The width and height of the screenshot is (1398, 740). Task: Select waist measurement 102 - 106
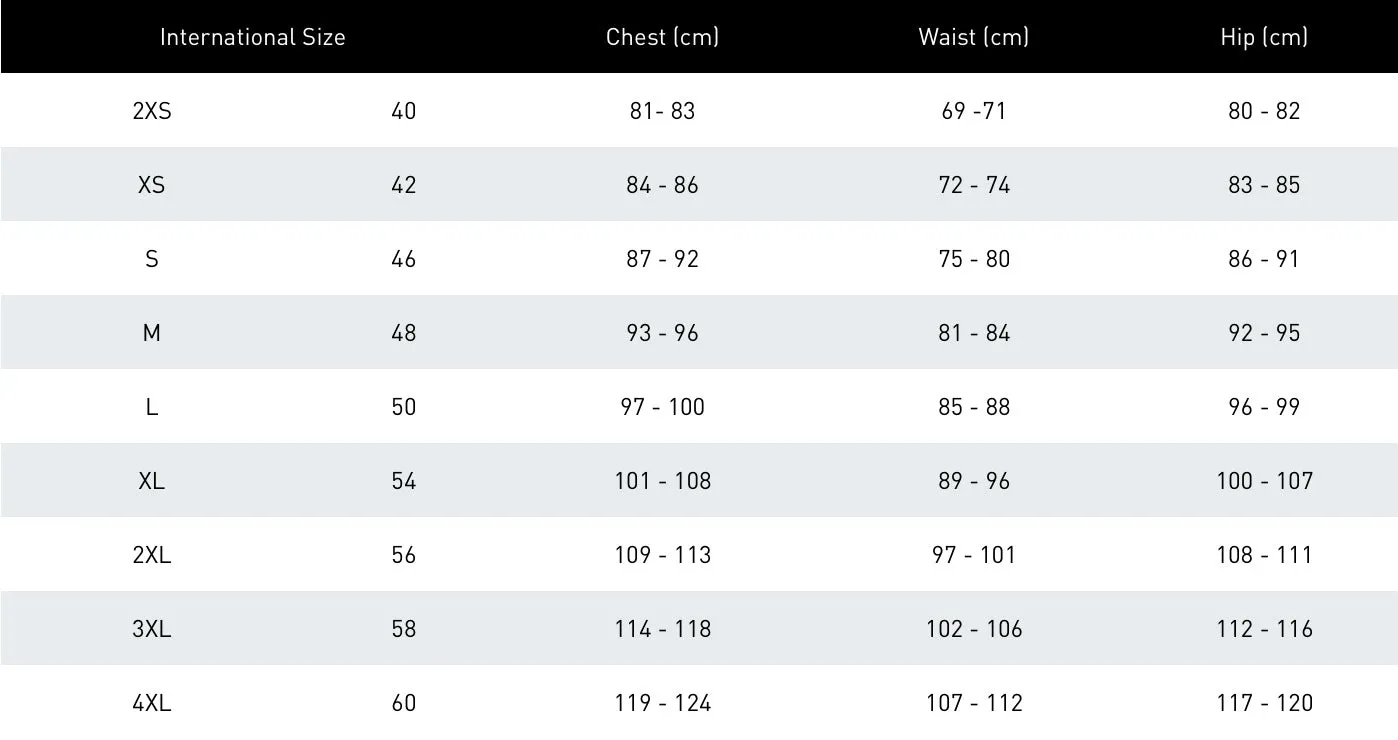click(974, 629)
